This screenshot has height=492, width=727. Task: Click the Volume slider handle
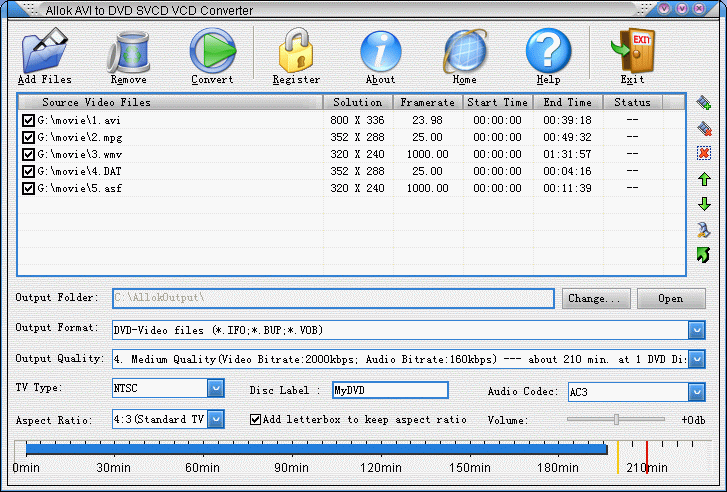tap(616, 419)
